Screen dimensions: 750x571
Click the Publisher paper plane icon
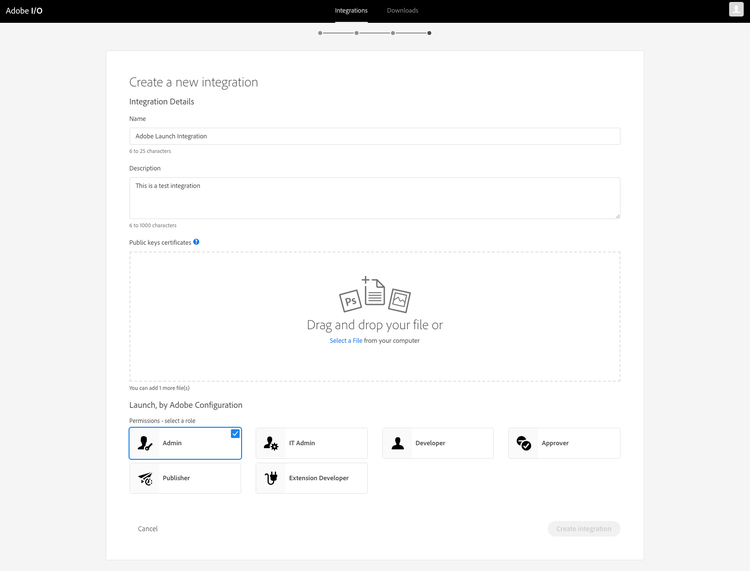146,478
